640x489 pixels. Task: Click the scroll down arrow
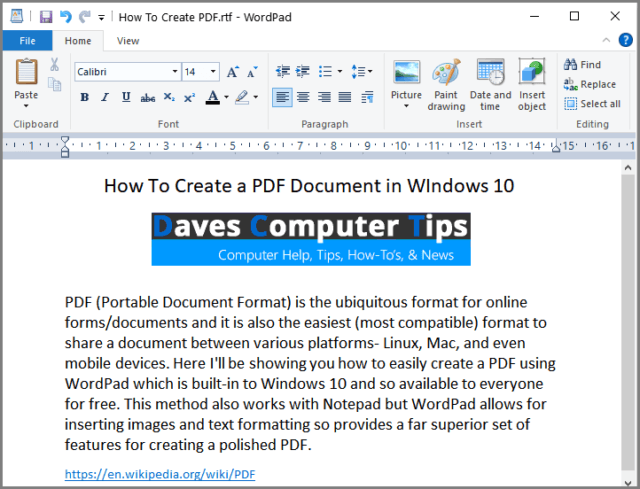(x=628, y=482)
